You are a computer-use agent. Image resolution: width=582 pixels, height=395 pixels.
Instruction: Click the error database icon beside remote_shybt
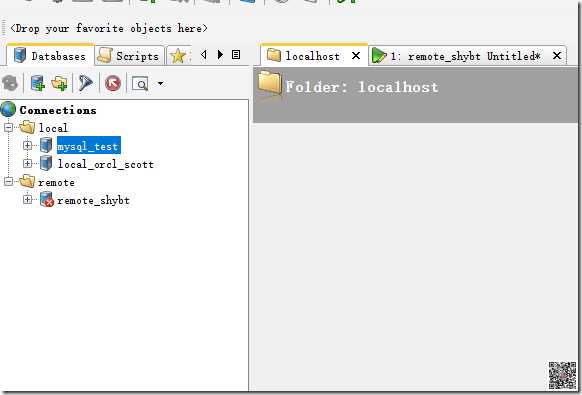pyautogui.click(x=47, y=200)
